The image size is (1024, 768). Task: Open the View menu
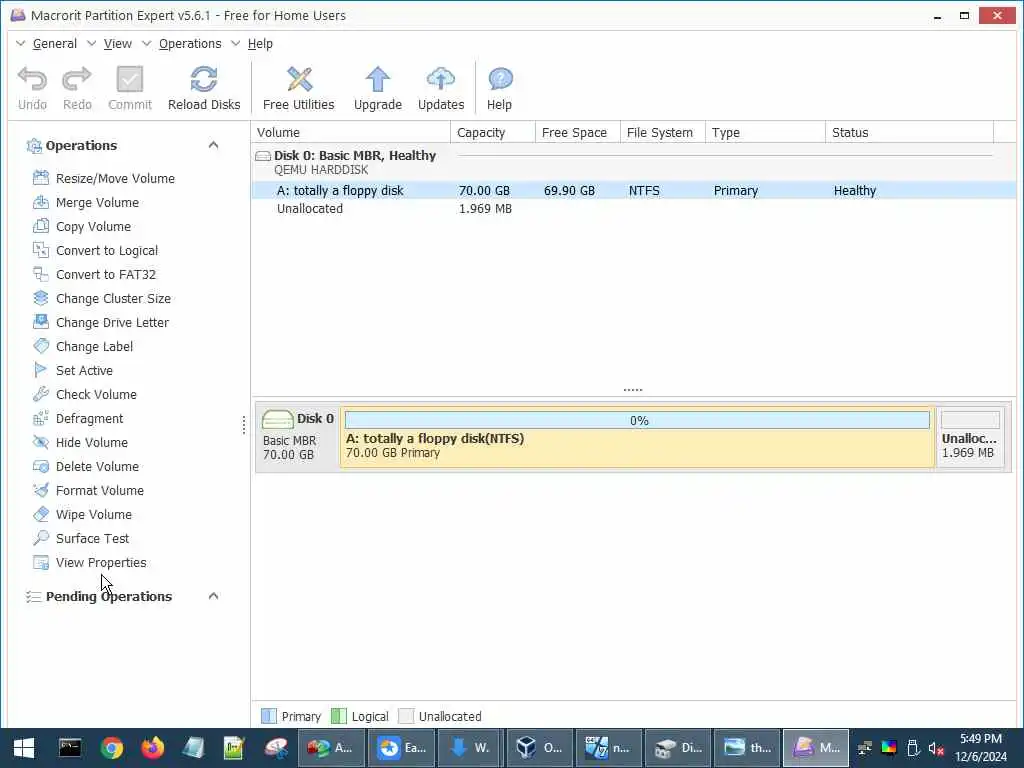click(x=118, y=44)
